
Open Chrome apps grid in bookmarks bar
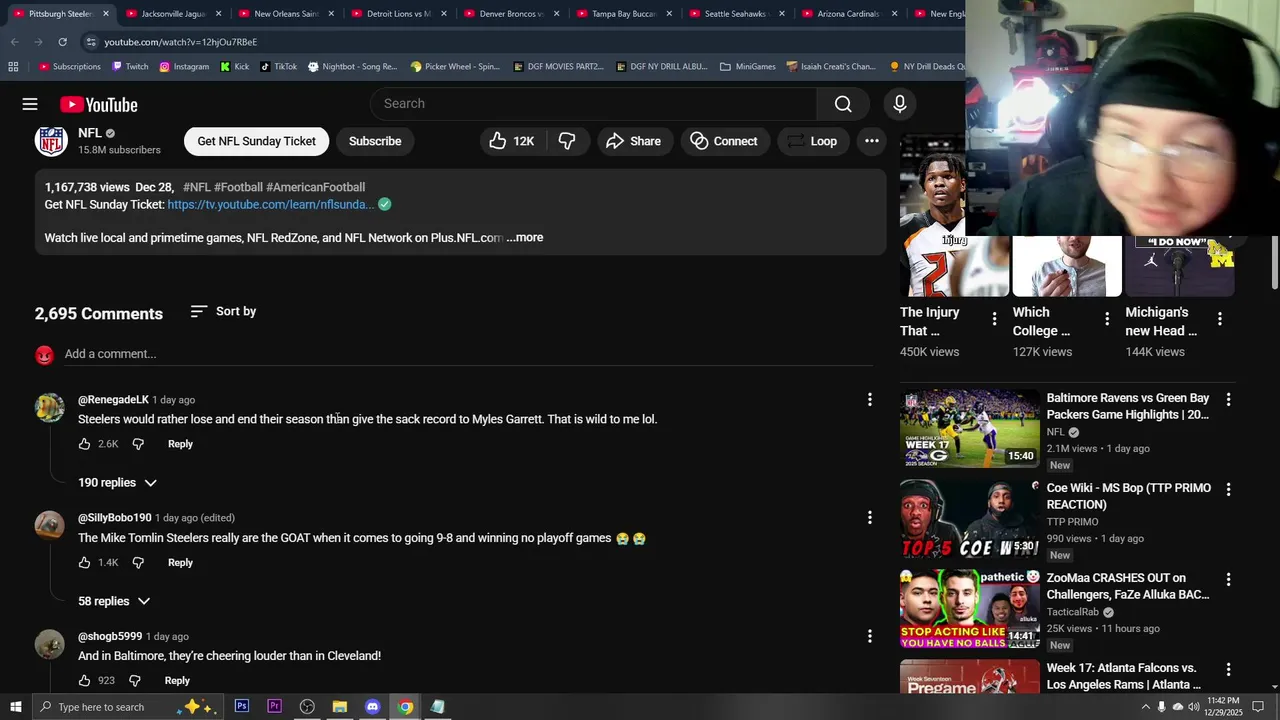[x=13, y=67]
